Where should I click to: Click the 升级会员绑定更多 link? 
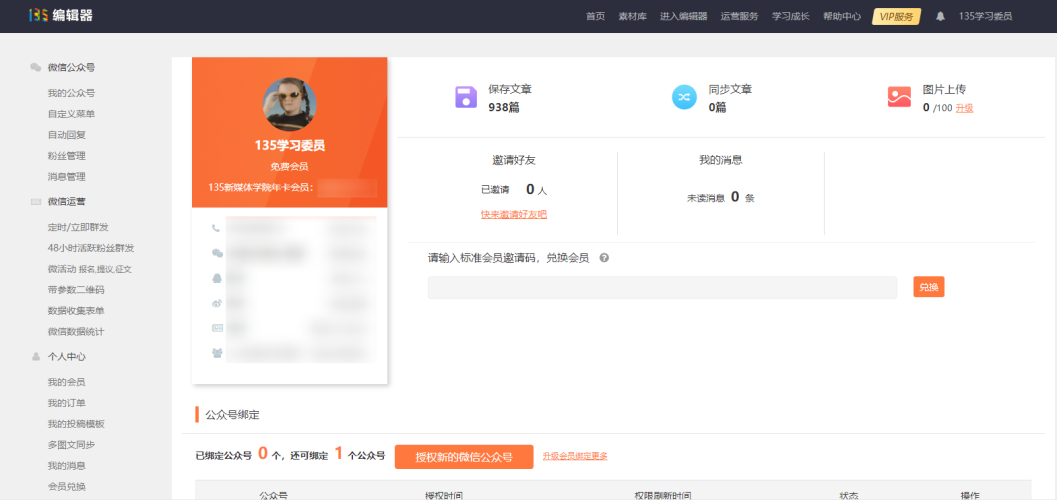coord(575,456)
